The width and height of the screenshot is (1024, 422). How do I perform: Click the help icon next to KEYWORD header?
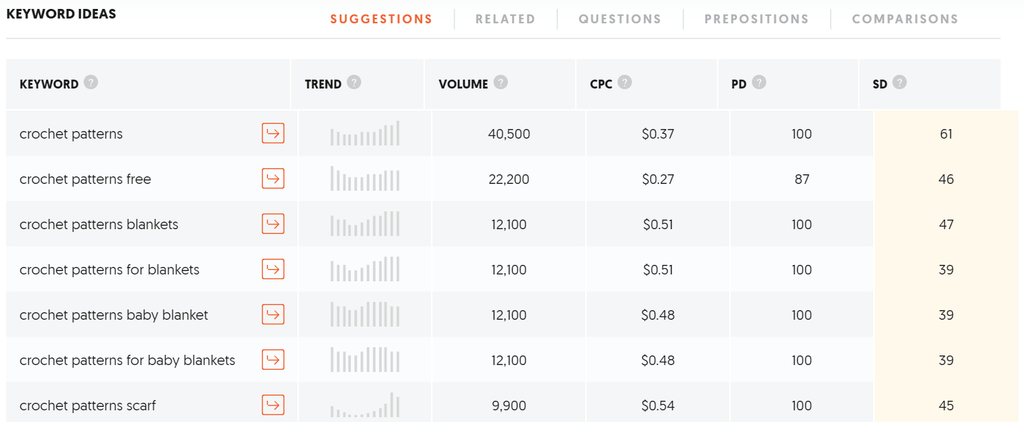coord(91,83)
